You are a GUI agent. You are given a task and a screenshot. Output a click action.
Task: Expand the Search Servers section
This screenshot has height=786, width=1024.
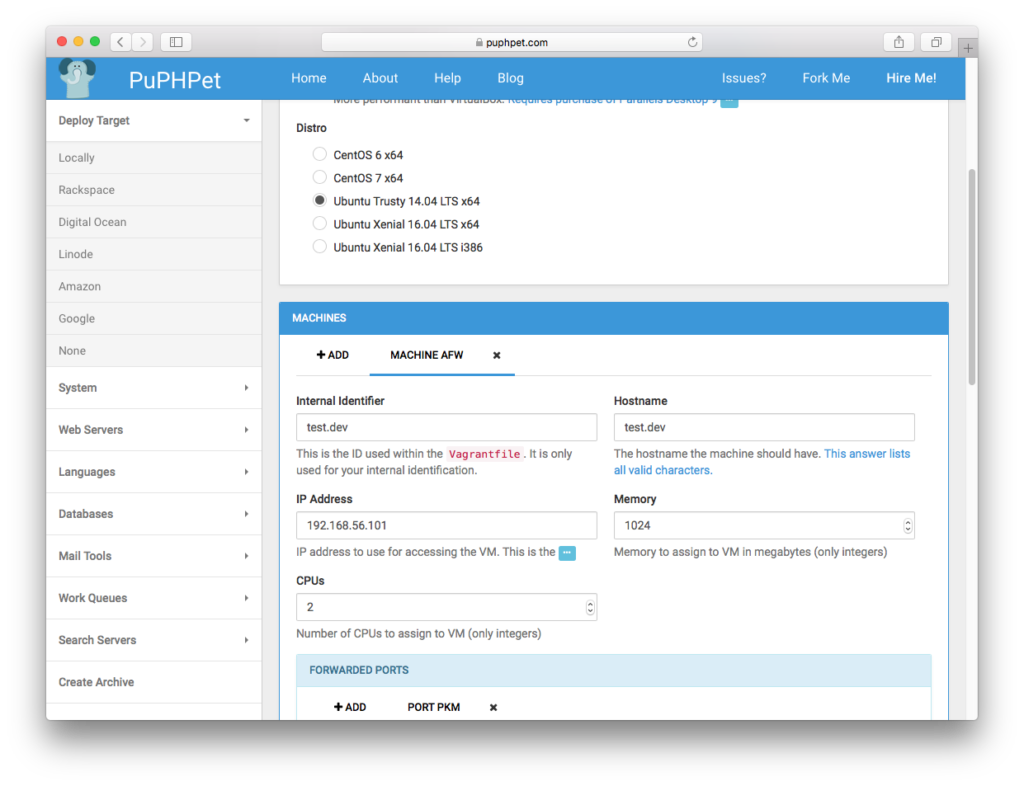pos(154,640)
